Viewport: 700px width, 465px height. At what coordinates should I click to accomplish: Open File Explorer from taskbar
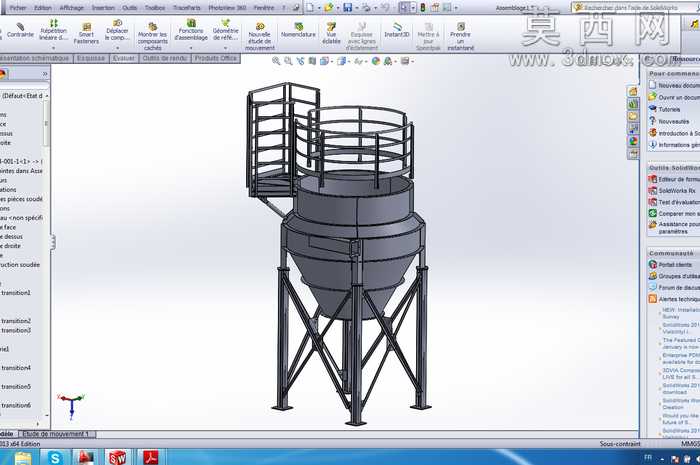click(x=22, y=457)
